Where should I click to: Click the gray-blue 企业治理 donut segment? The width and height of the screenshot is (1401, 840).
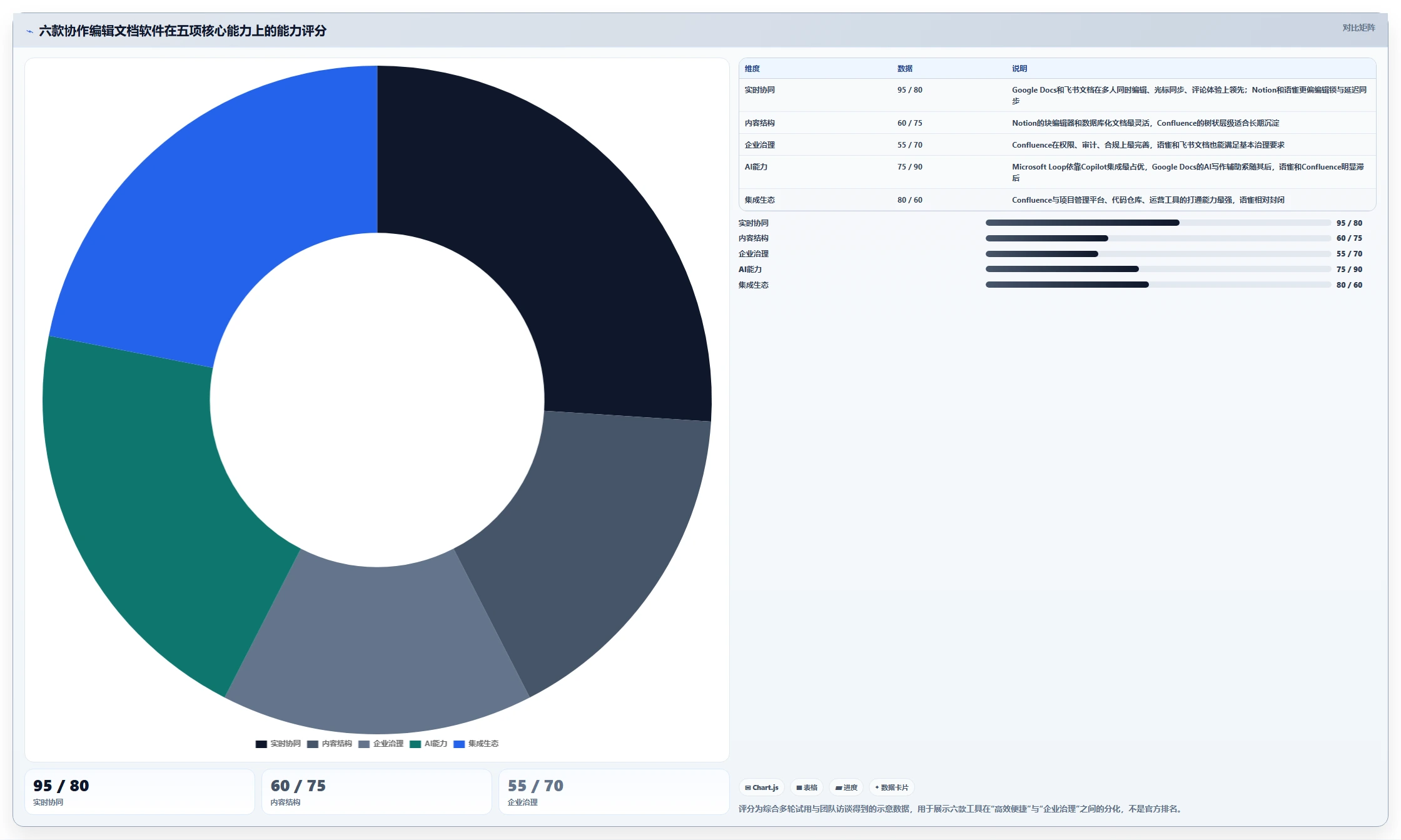tap(377, 650)
